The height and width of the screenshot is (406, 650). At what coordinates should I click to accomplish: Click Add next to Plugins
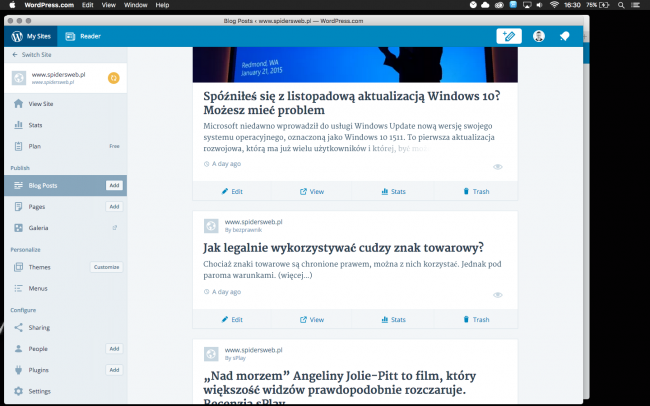click(114, 370)
